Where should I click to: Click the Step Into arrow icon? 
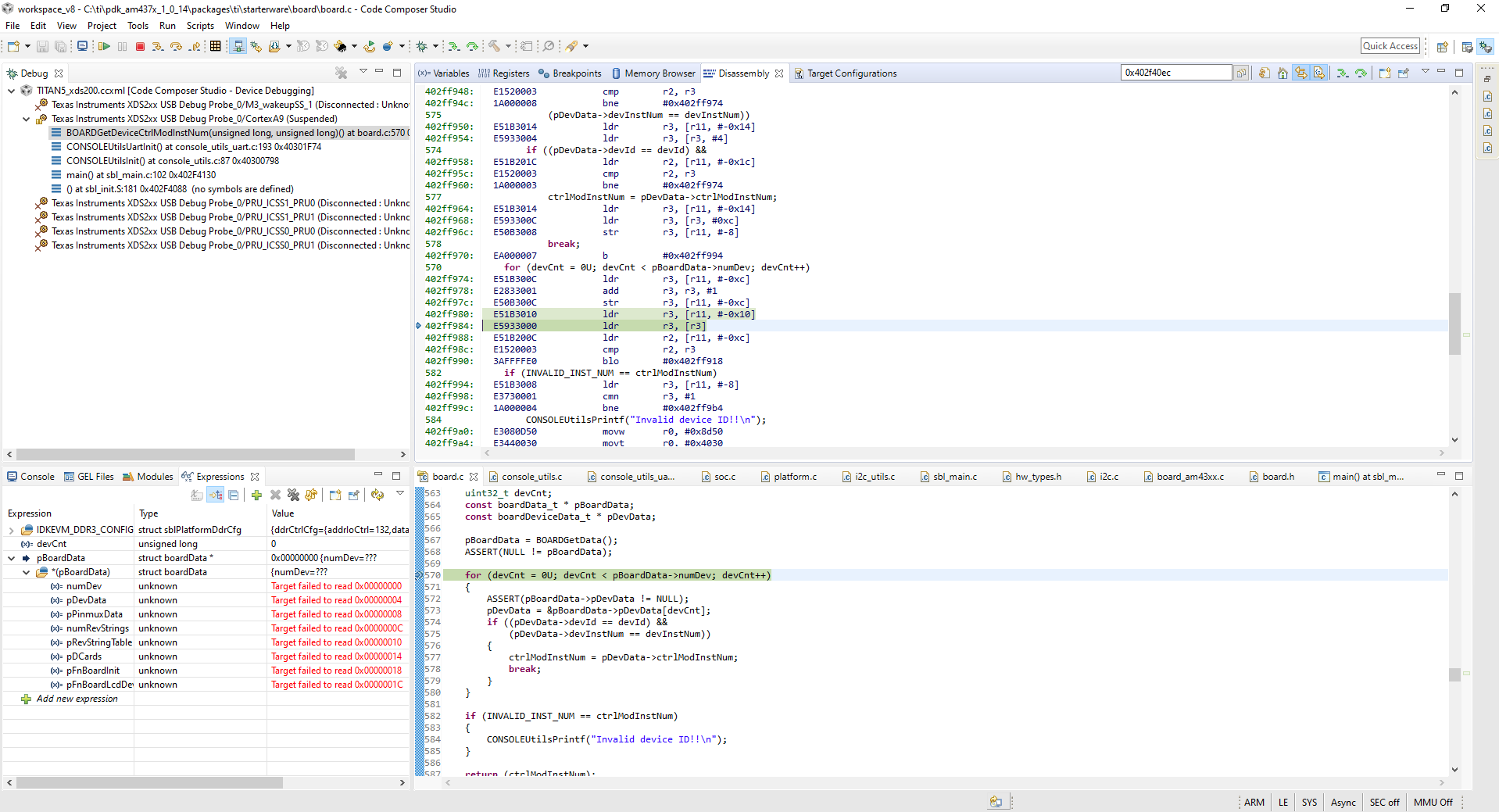coord(158,47)
